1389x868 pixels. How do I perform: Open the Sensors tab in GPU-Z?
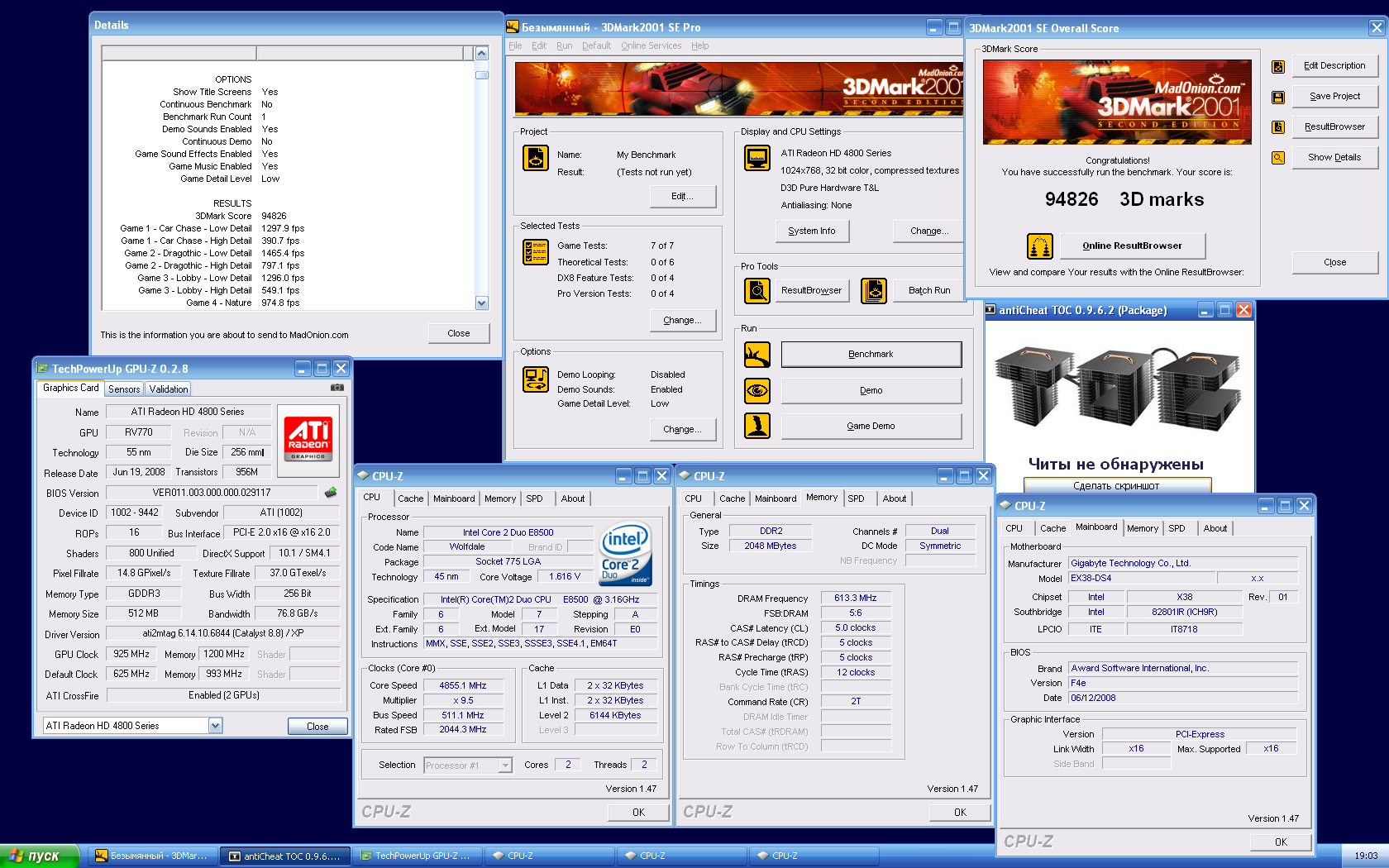point(124,389)
